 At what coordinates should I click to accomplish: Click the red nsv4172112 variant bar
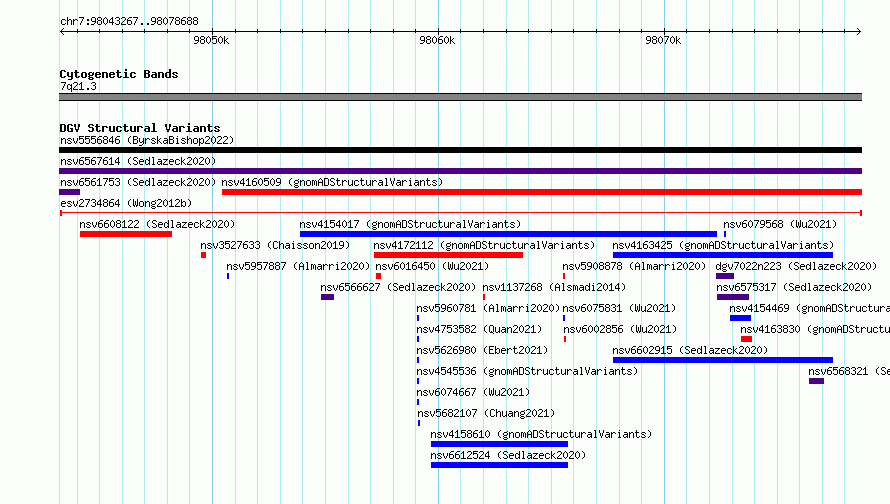[448, 255]
